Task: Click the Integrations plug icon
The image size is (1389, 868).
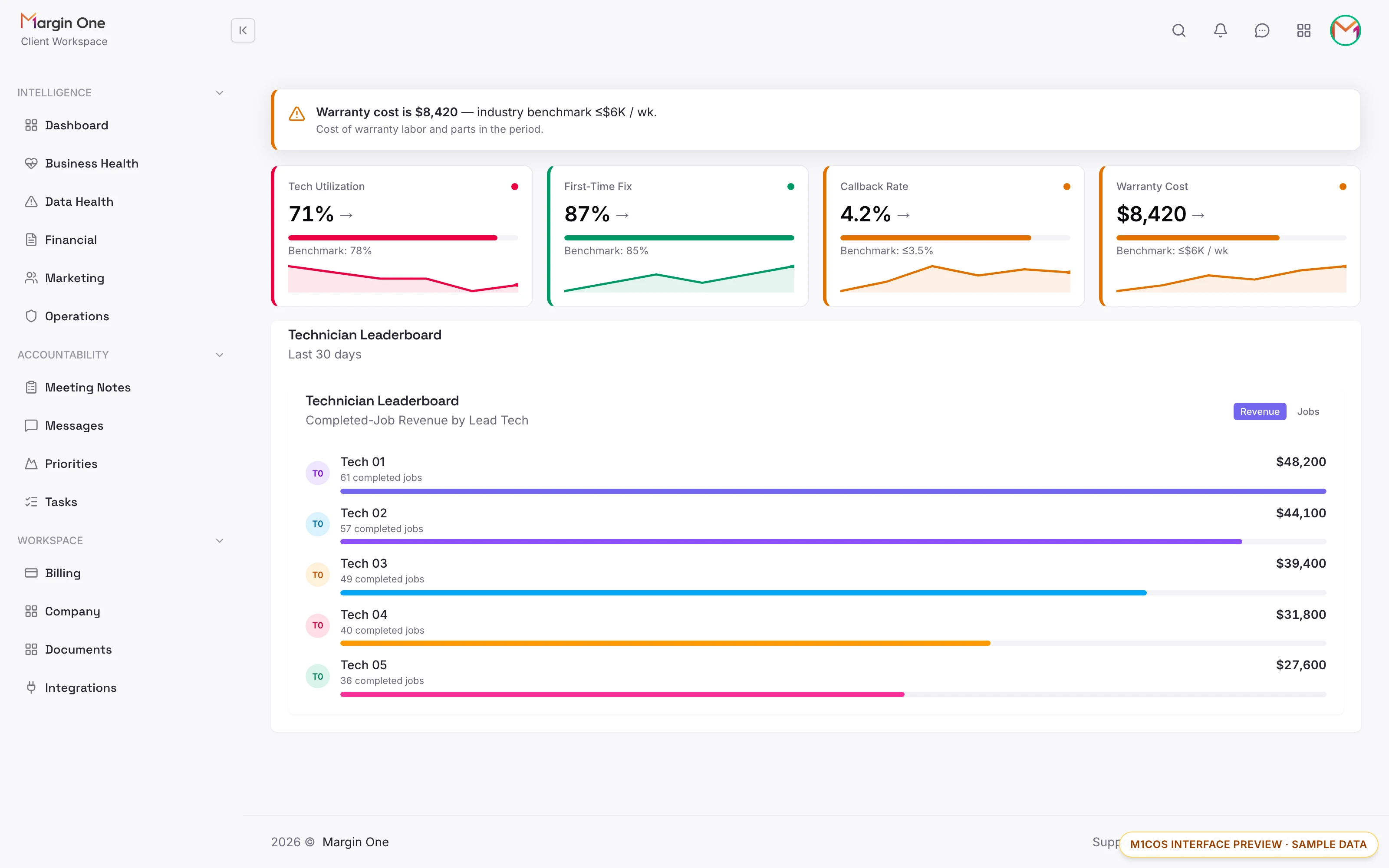Action: click(x=31, y=688)
